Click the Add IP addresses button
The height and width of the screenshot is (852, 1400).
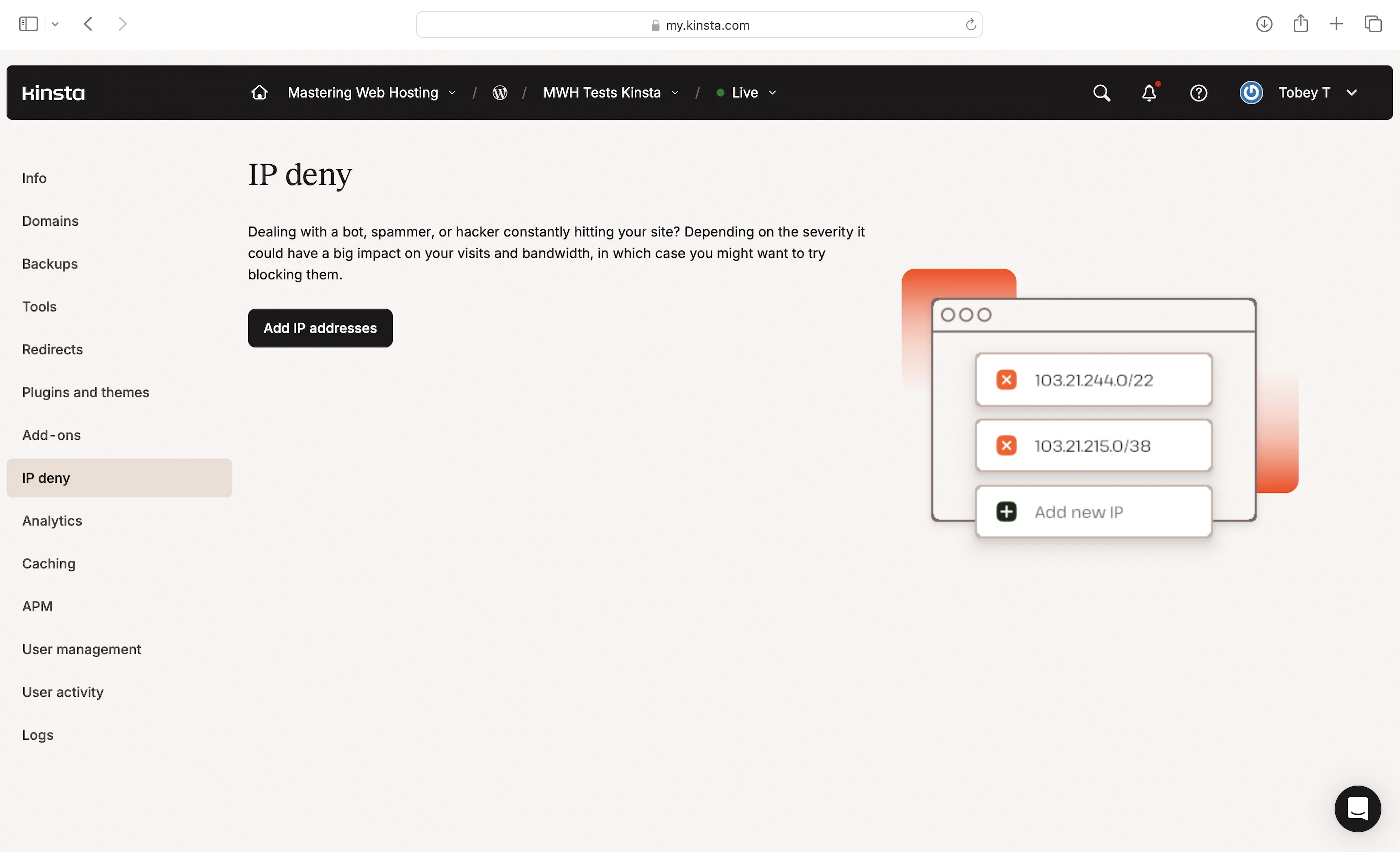[x=320, y=328]
